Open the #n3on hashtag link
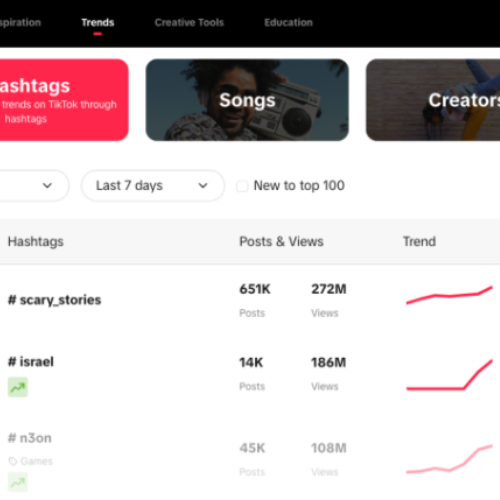The height and width of the screenshot is (500, 500). point(30,438)
